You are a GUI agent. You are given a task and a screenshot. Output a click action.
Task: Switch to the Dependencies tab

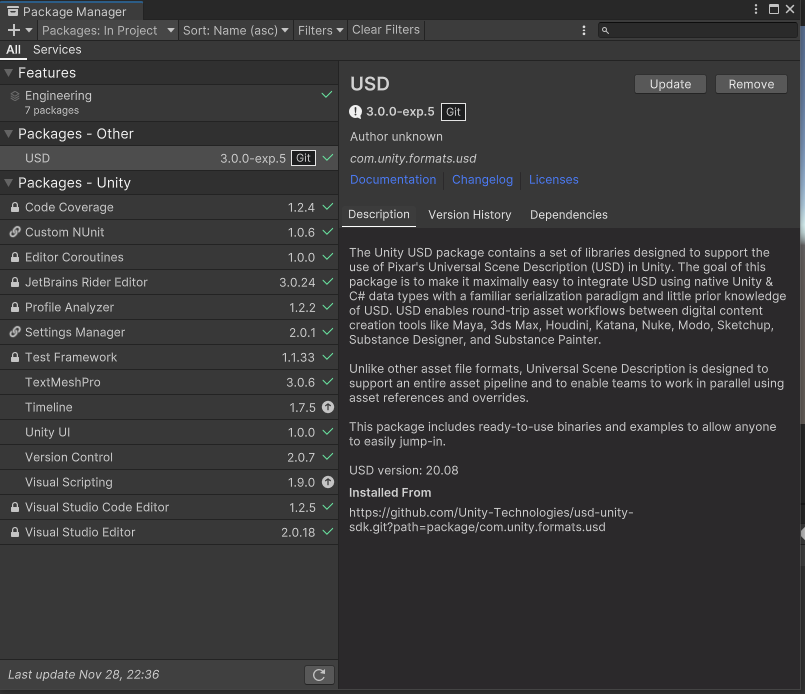tap(568, 215)
